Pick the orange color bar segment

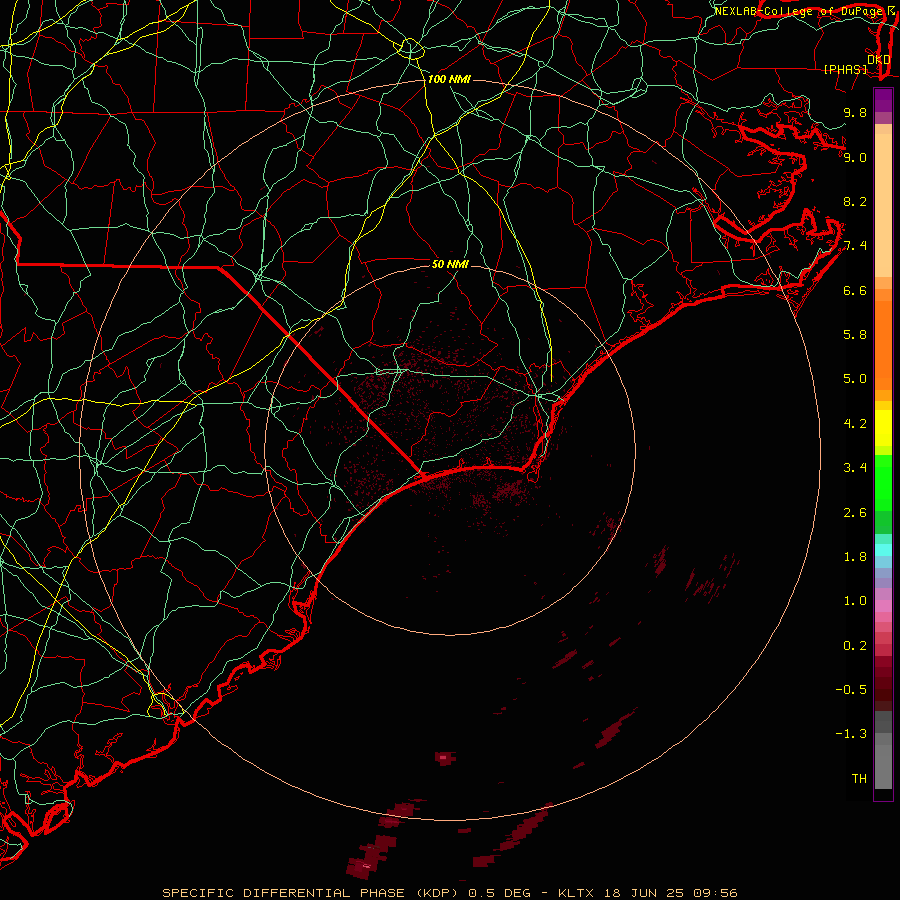(883, 346)
